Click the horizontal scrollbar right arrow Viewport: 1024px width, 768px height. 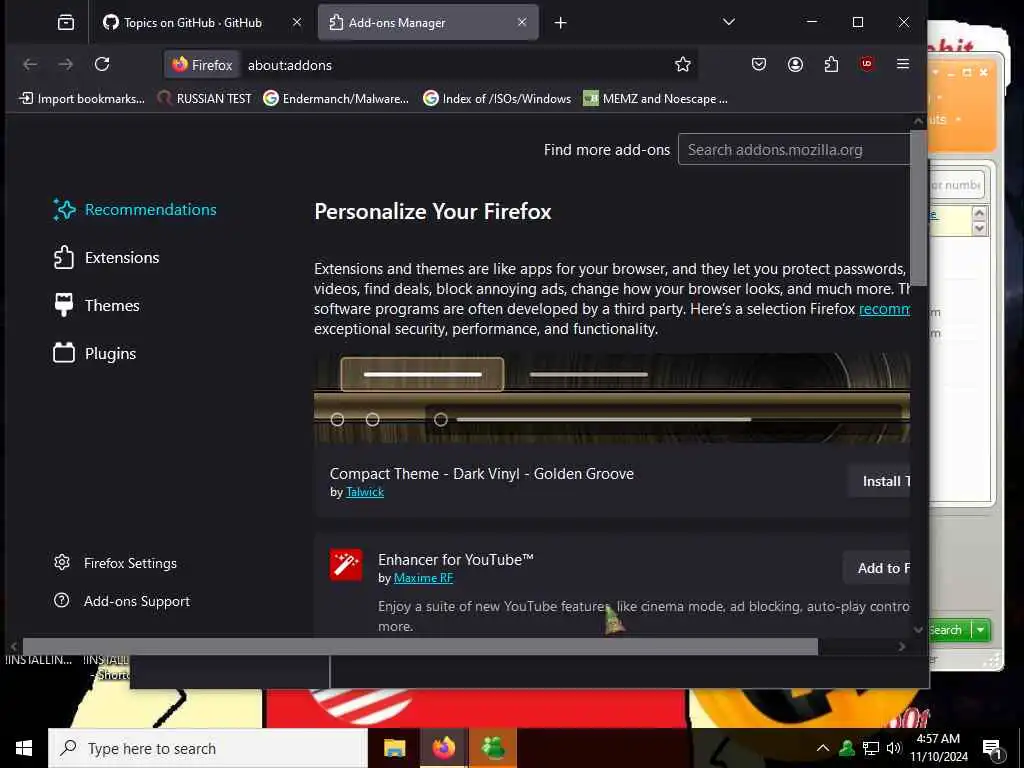(x=902, y=647)
